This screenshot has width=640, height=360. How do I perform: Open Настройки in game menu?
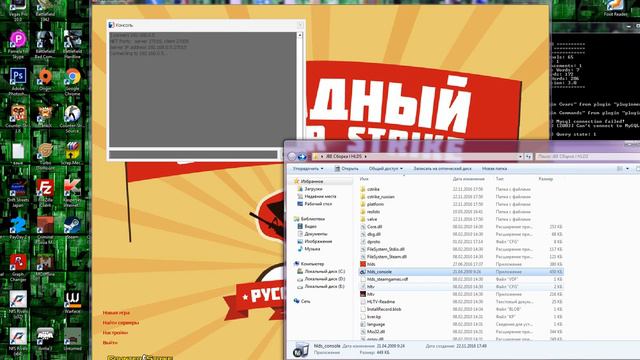pos(116,333)
